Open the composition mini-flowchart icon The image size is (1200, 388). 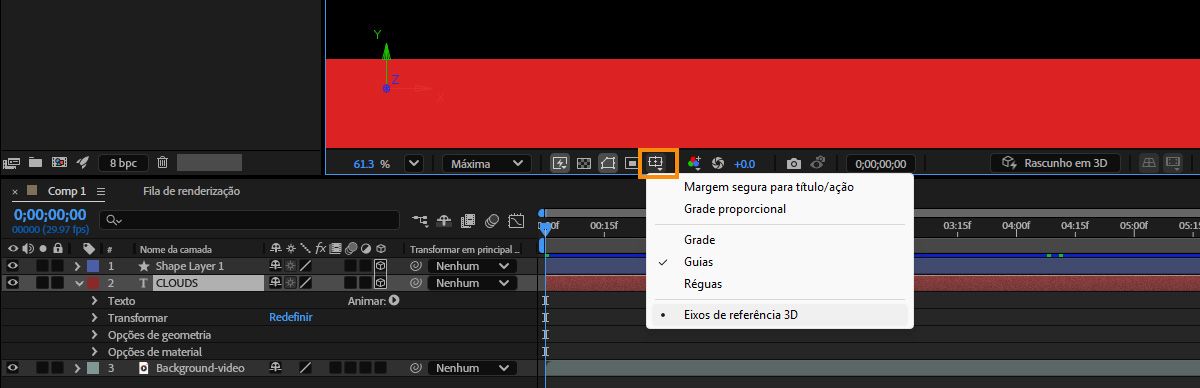[420, 220]
